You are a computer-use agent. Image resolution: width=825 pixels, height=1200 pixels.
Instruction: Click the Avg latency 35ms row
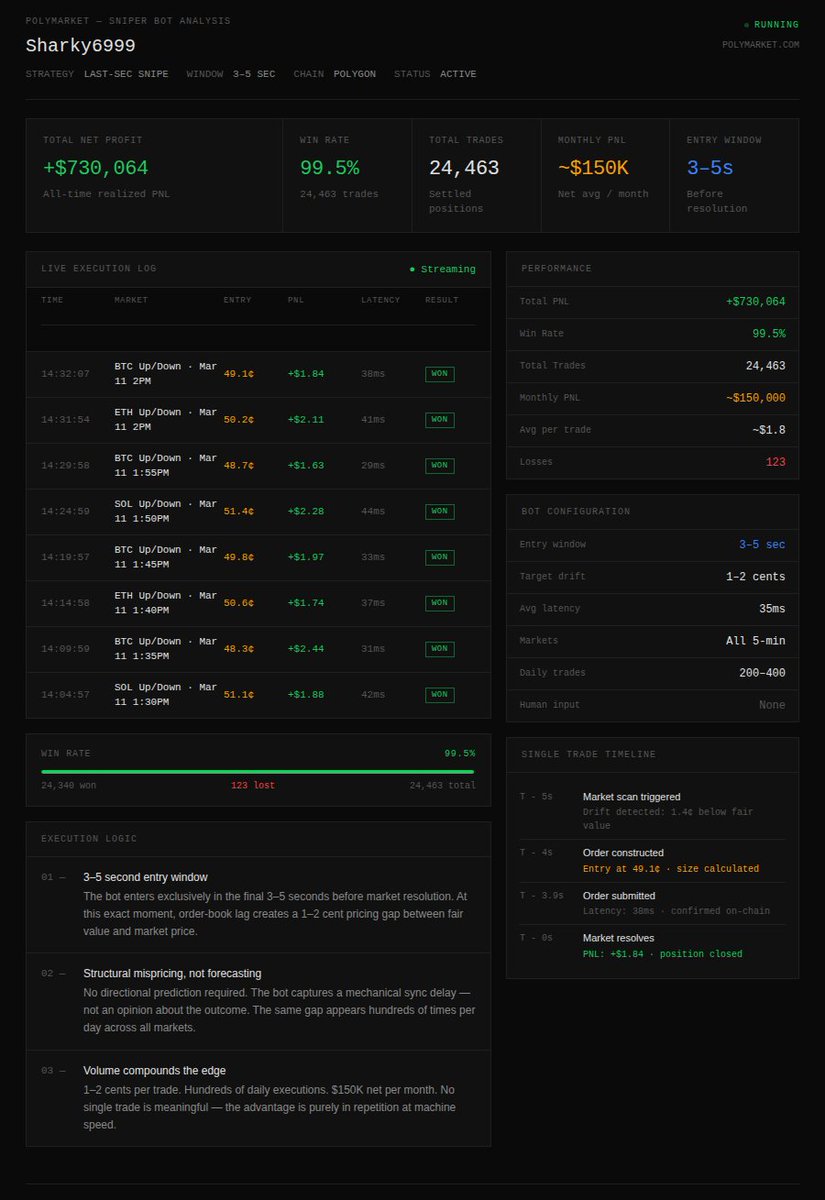coord(652,609)
